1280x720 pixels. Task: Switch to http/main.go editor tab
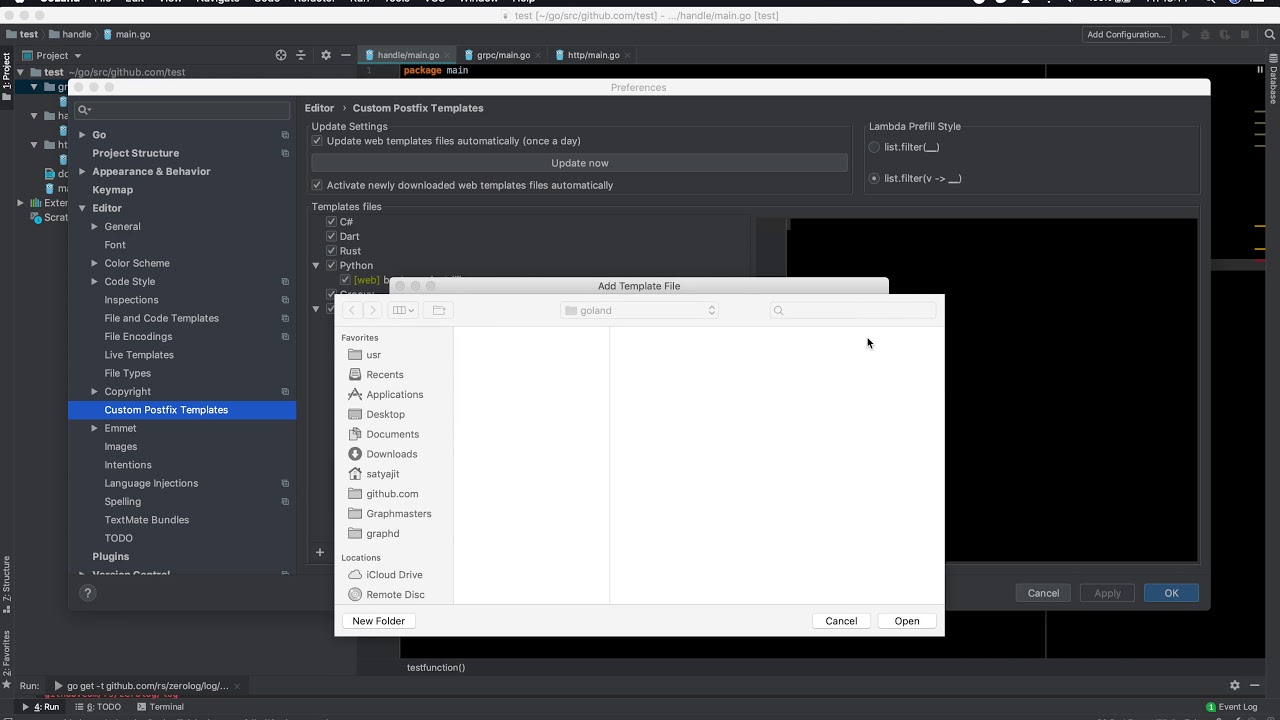click(x=593, y=55)
